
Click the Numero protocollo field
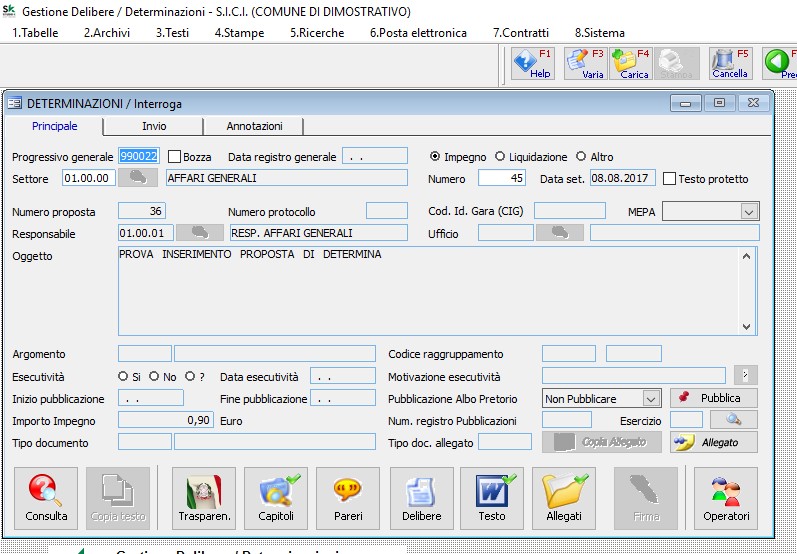[387, 210]
